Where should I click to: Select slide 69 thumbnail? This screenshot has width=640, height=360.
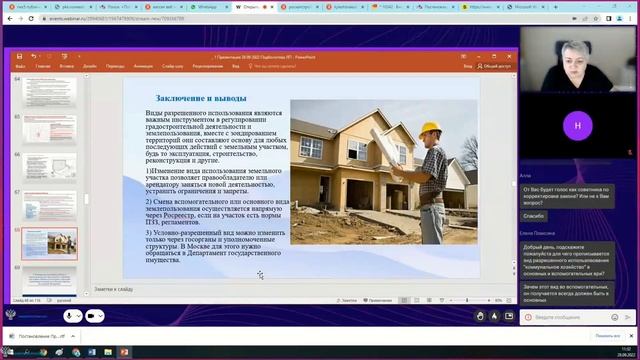tap(49, 280)
